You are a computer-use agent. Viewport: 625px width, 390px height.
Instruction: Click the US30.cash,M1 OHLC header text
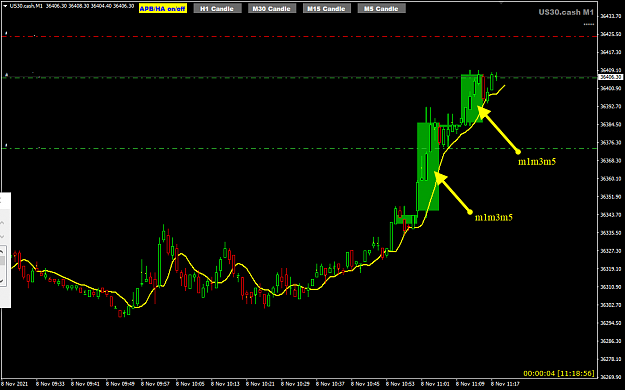coord(72,6)
